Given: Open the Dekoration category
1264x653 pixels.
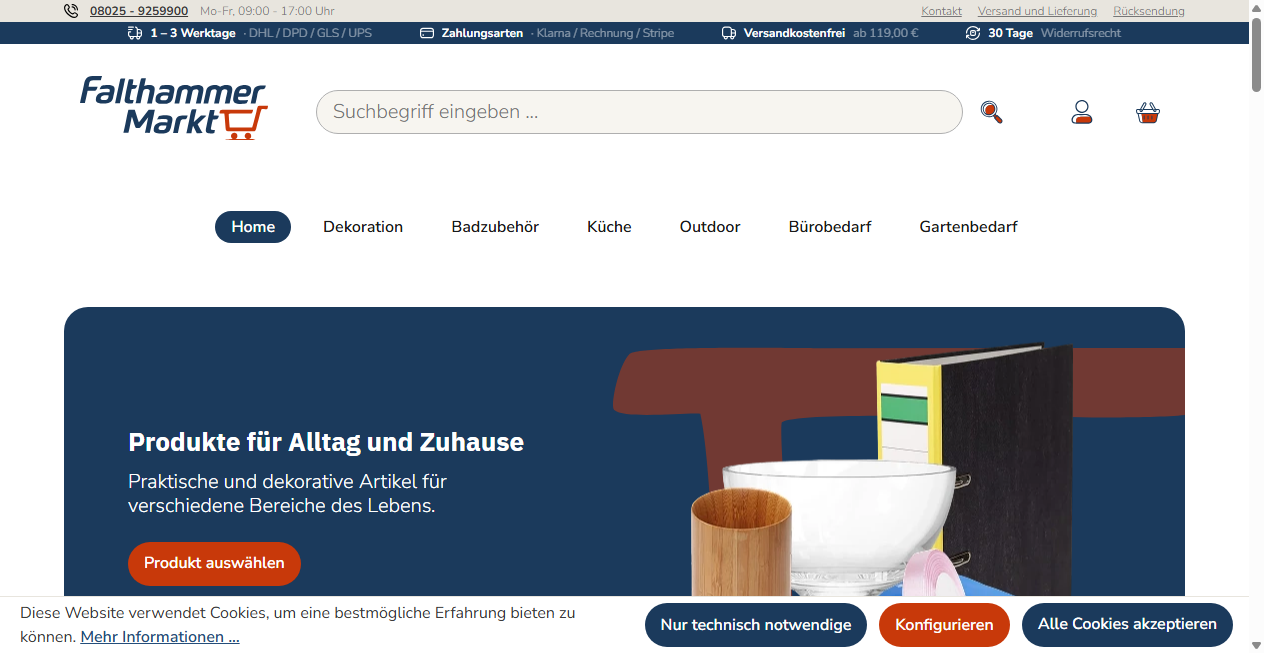Looking at the screenshot, I should click(363, 227).
